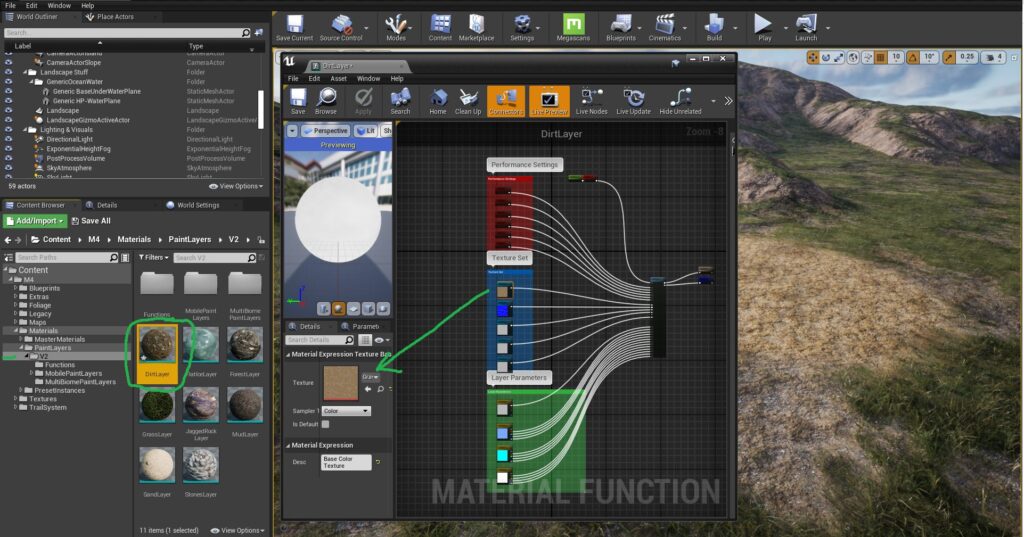Toggle Live Preview in material editor
This screenshot has width=1024, height=537.
(x=549, y=101)
